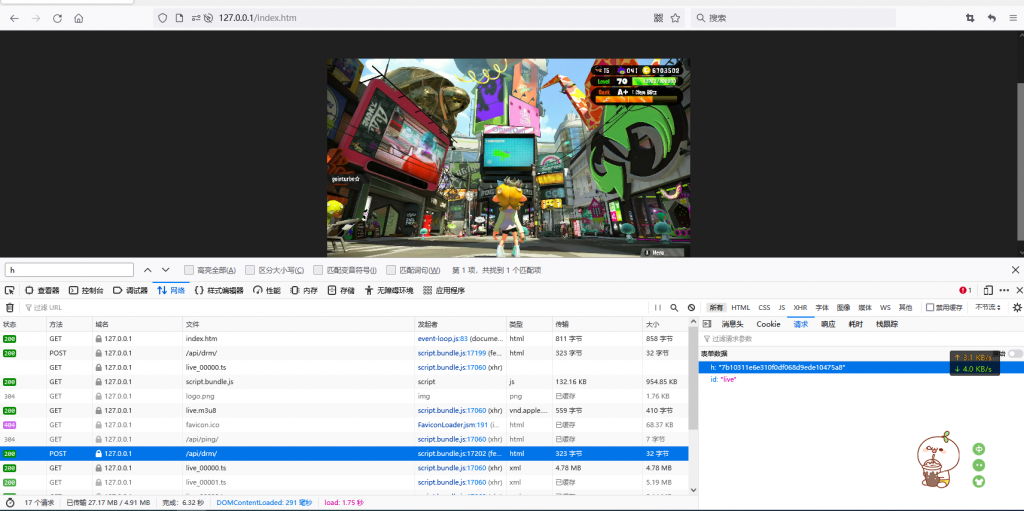Close the find bar
The image size is (1024, 511).
tap(1015, 270)
